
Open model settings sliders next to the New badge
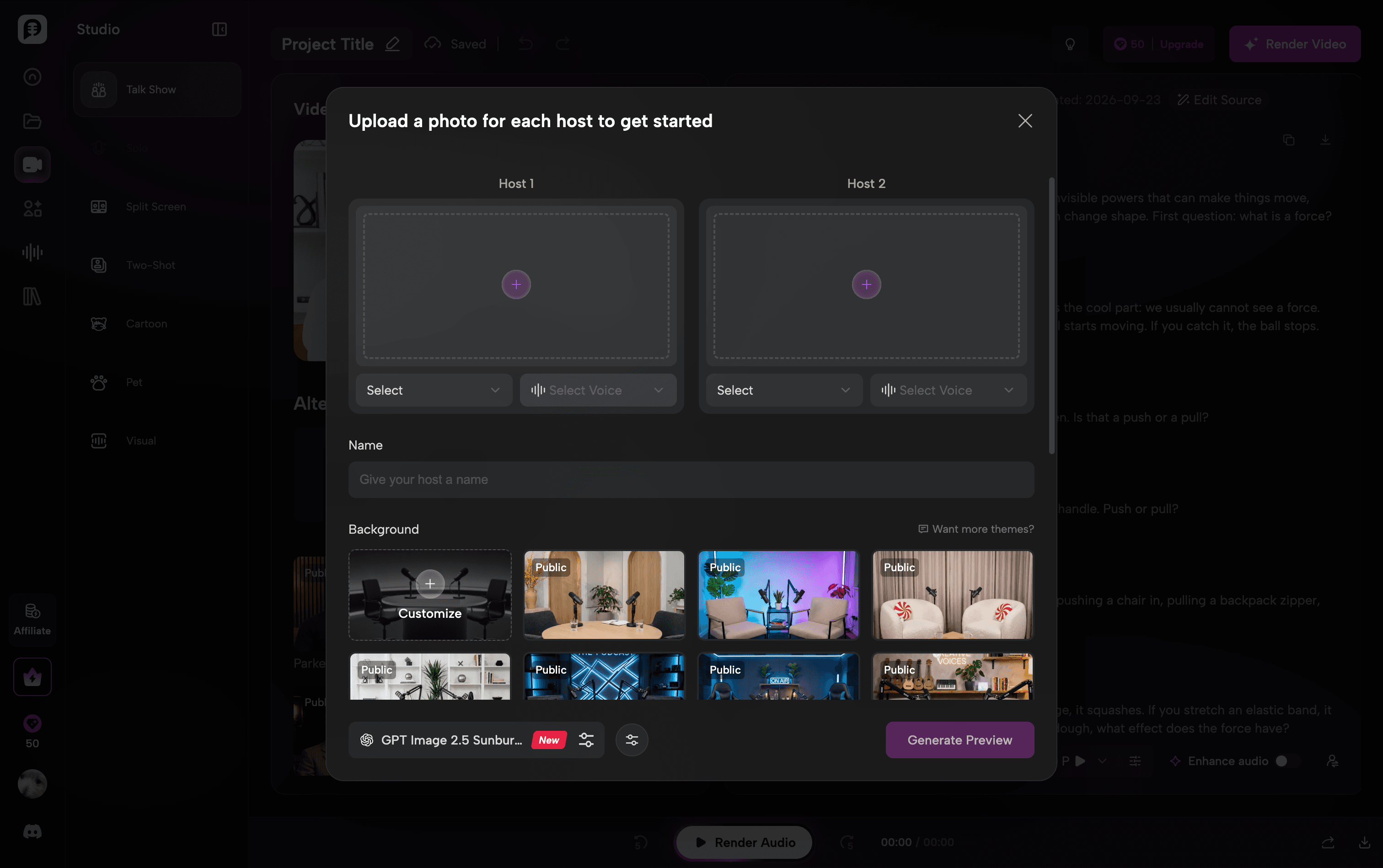(586, 740)
